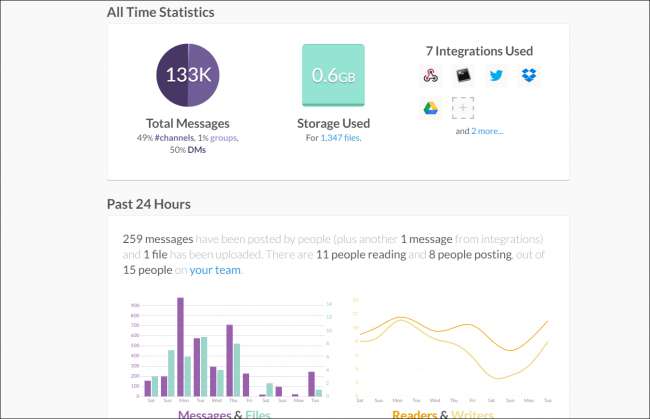Toggle the Writers legend label
650x419 pixels.
[x=474, y=414]
